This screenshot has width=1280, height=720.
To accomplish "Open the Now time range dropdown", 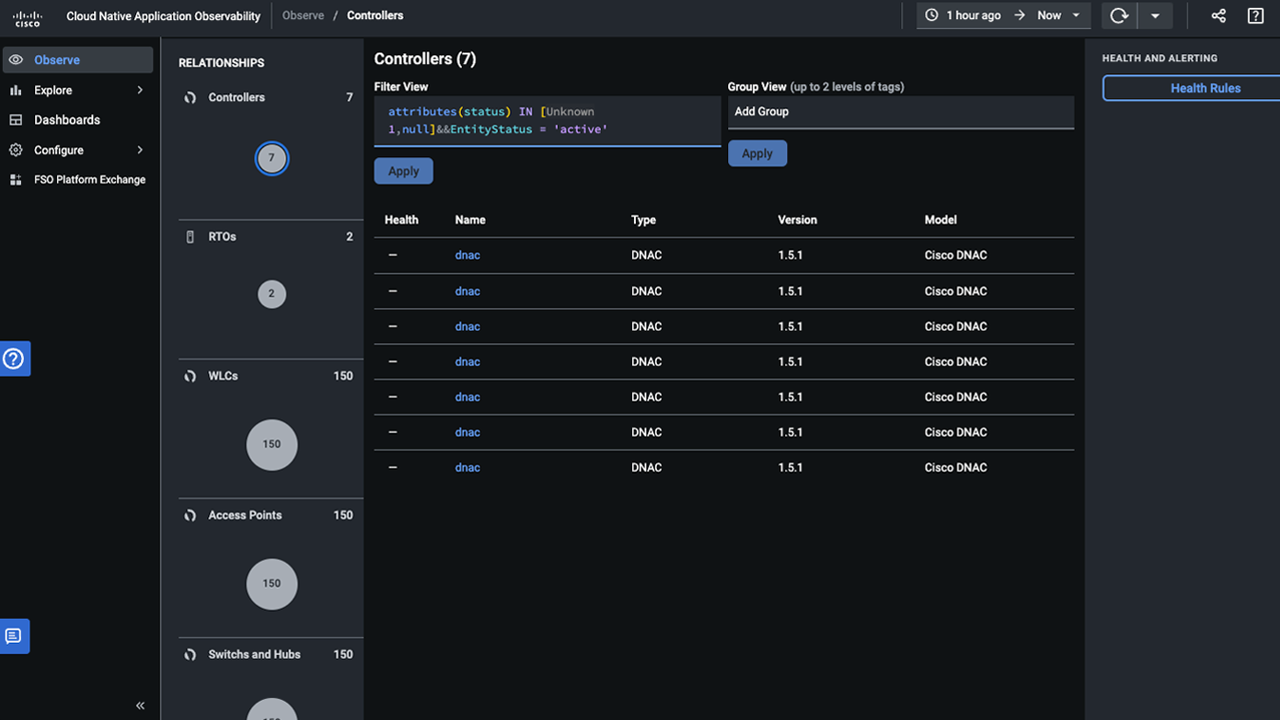I will pos(1059,15).
